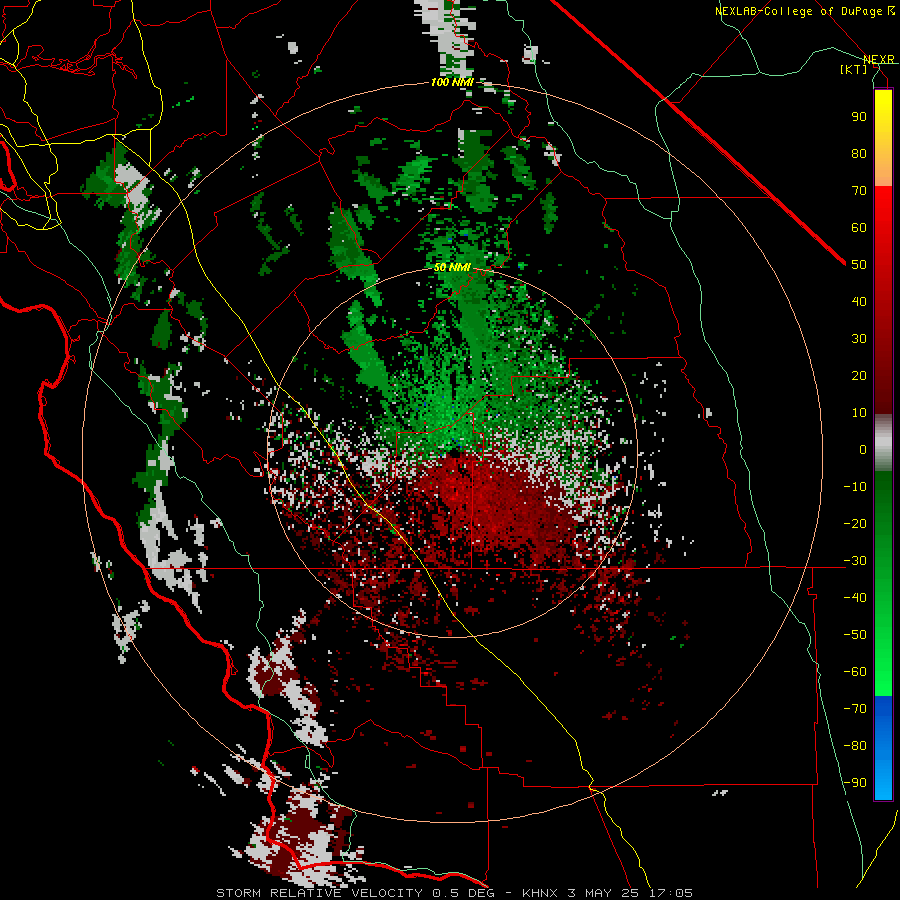This screenshot has width=900, height=900.
Task: Click the 70 value on velocity legend
Action: [859, 191]
